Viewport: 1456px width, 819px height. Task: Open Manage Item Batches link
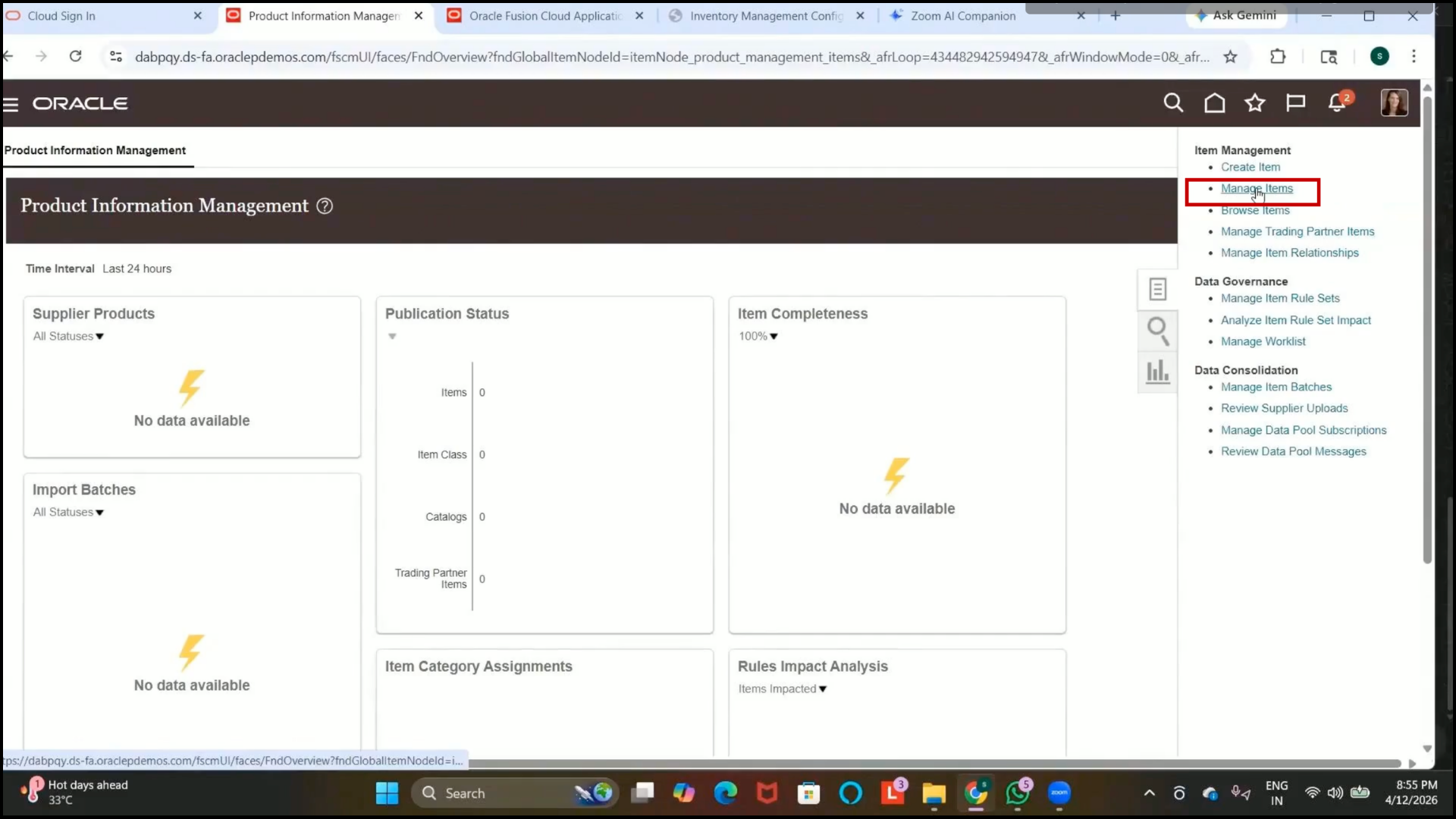[x=1276, y=387]
